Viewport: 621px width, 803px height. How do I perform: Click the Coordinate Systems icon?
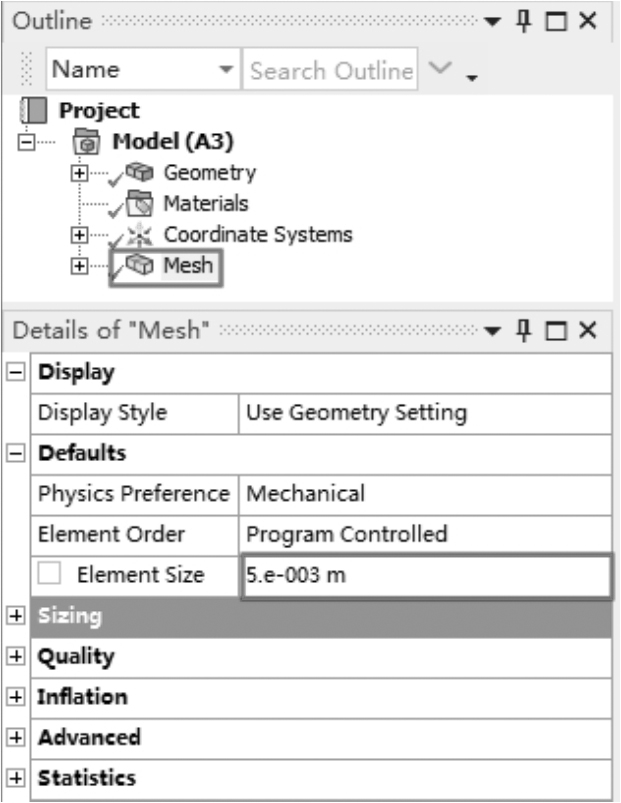point(138,236)
